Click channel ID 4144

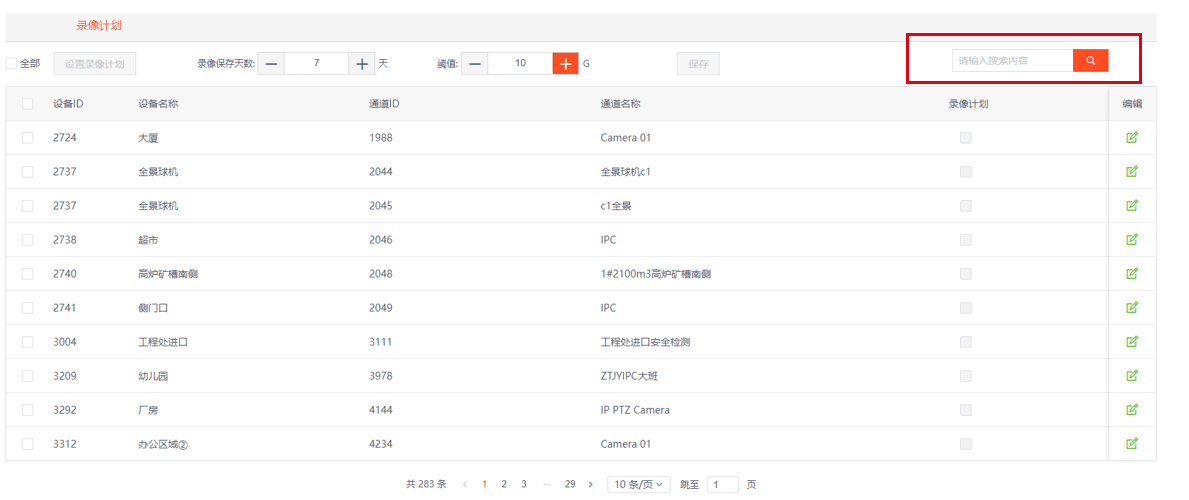click(x=381, y=410)
